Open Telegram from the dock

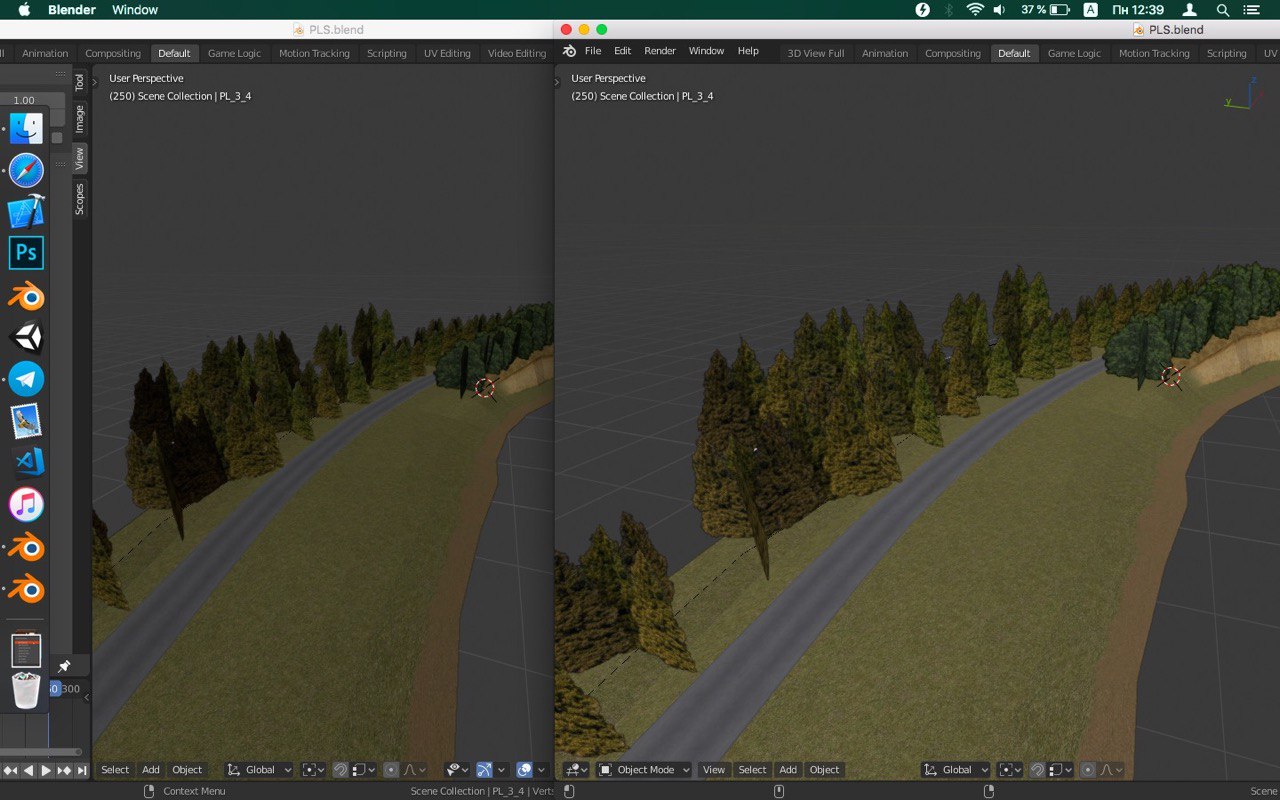[26, 379]
